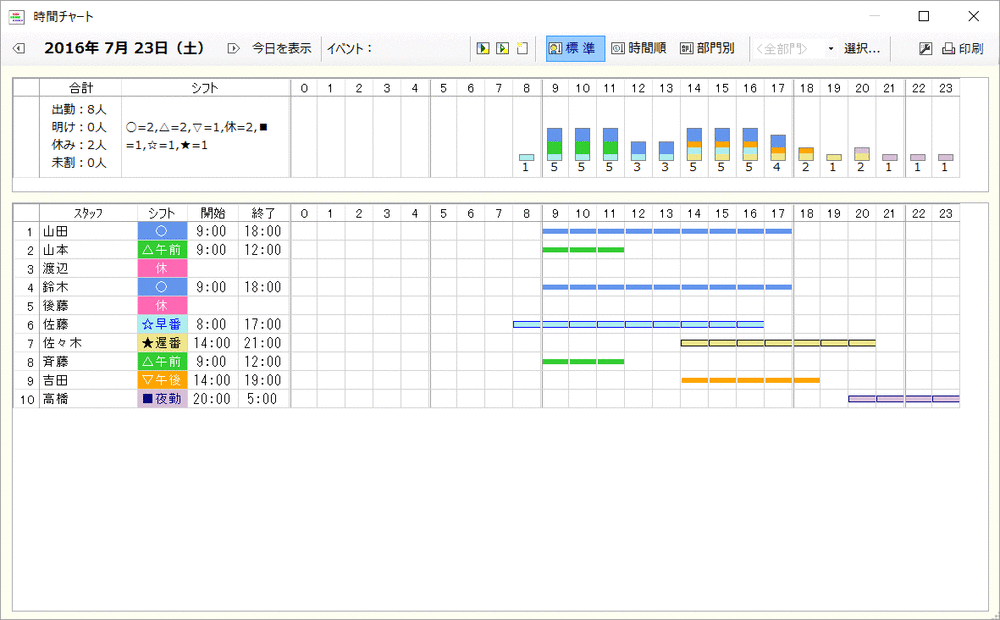Switch to 時間順 sort view

638,48
